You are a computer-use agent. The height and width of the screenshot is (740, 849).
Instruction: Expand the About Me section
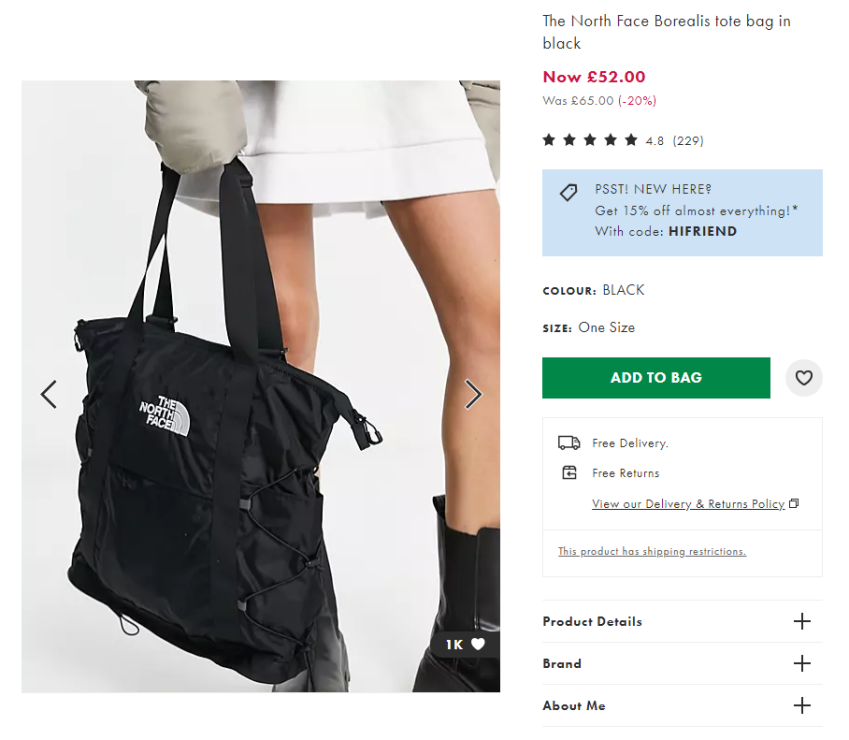pos(682,705)
